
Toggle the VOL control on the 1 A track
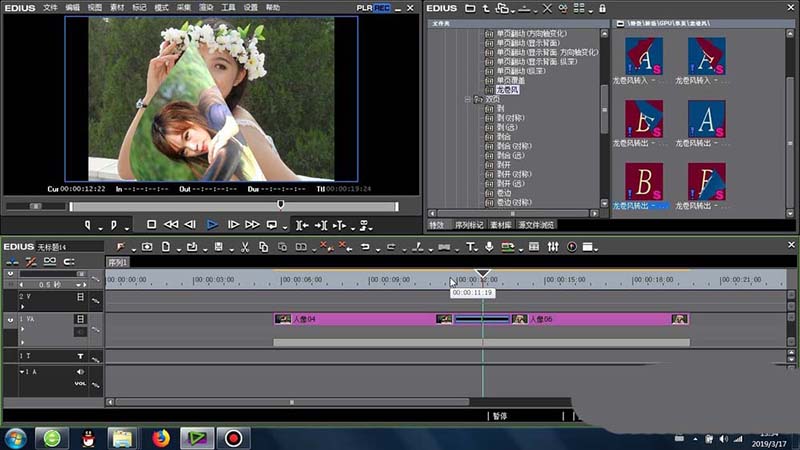click(80, 384)
